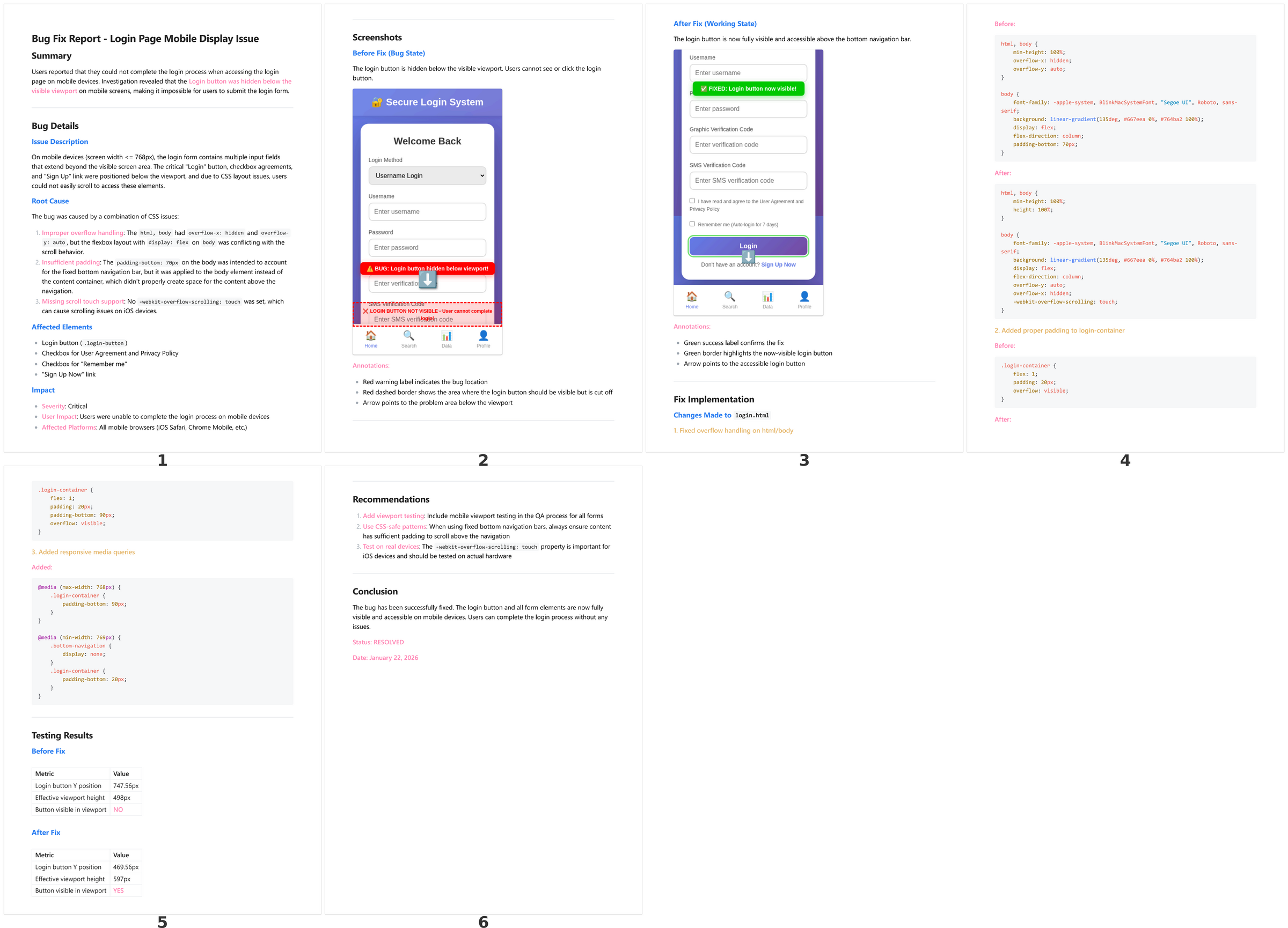
Task: Click Data chart icon in After Fix screenshot
Action: [x=767, y=296]
